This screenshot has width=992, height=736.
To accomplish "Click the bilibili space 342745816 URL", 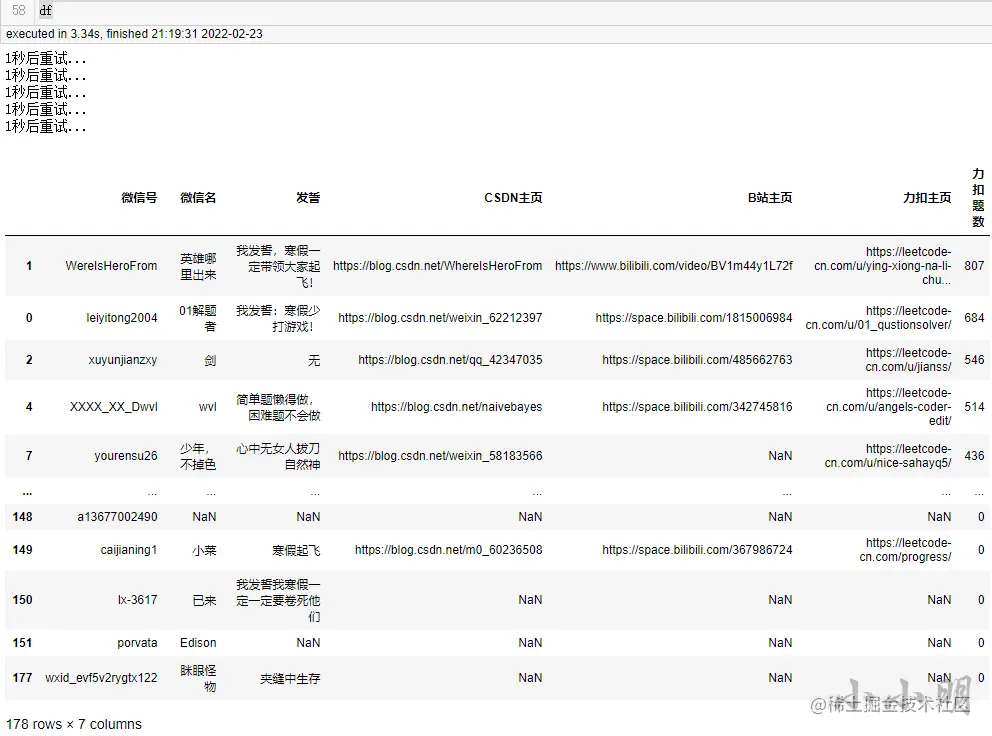I will click(x=697, y=406).
